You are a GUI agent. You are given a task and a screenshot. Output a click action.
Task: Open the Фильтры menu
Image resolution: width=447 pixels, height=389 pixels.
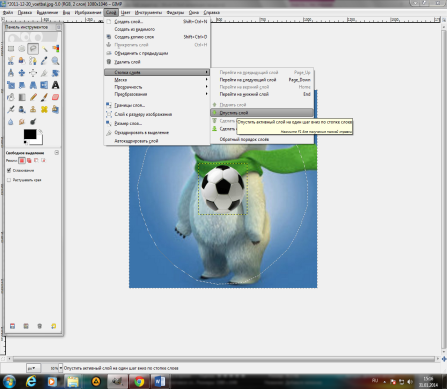(x=175, y=12)
